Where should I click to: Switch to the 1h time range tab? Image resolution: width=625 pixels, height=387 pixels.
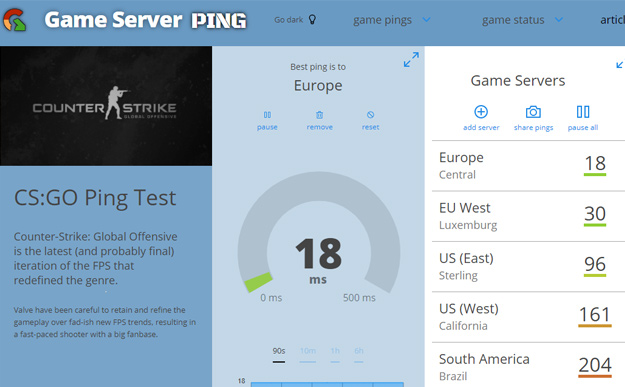(335, 354)
